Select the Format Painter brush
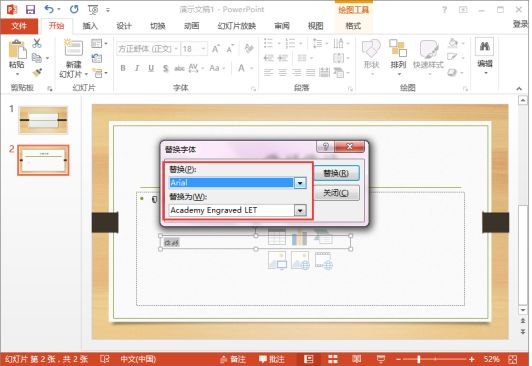The width and height of the screenshot is (532, 366). (37, 73)
